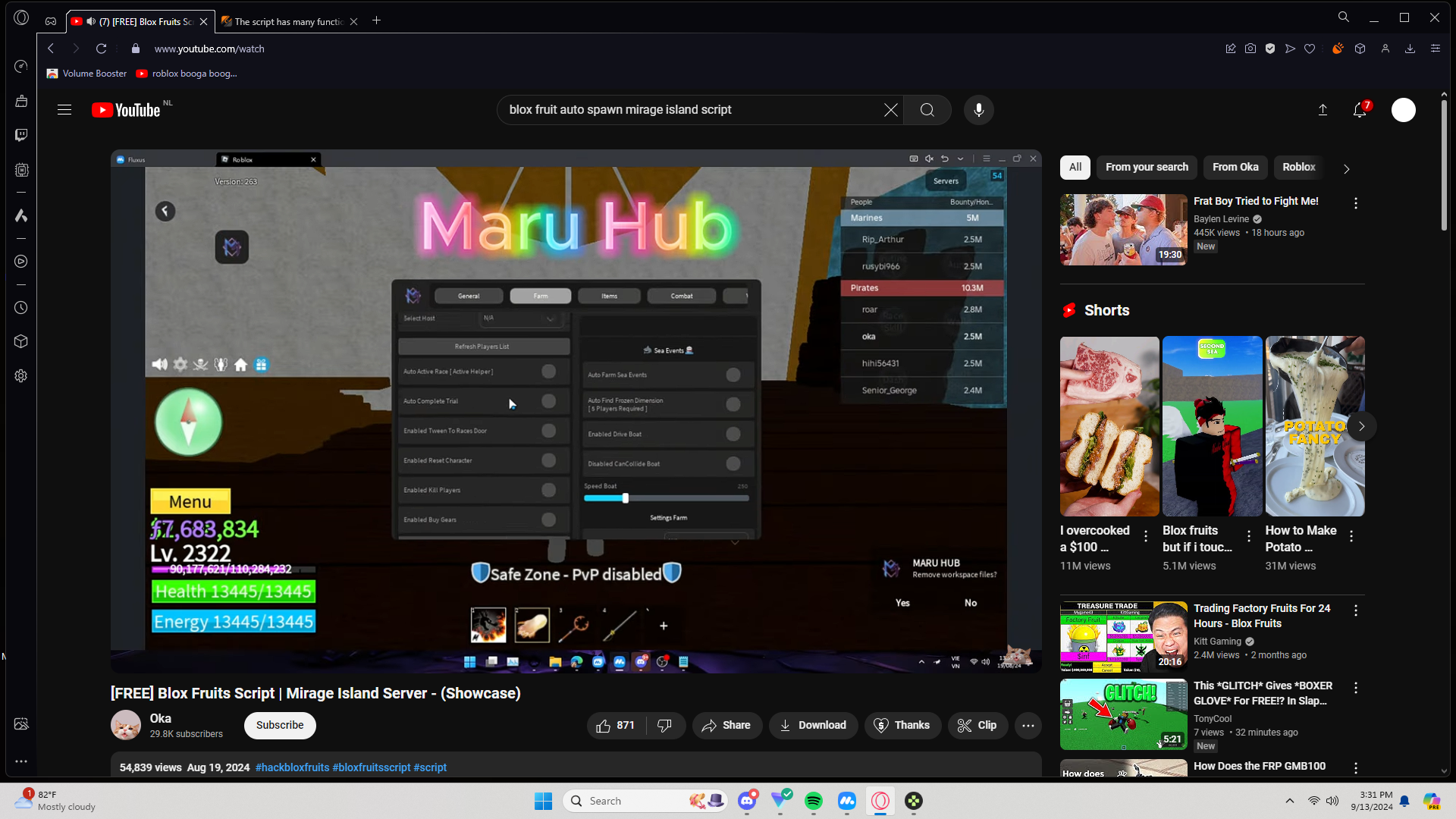Open the Oka channel avatar
The width and height of the screenshot is (1456, 819).
pyautogui.click(x=126, y=726)
